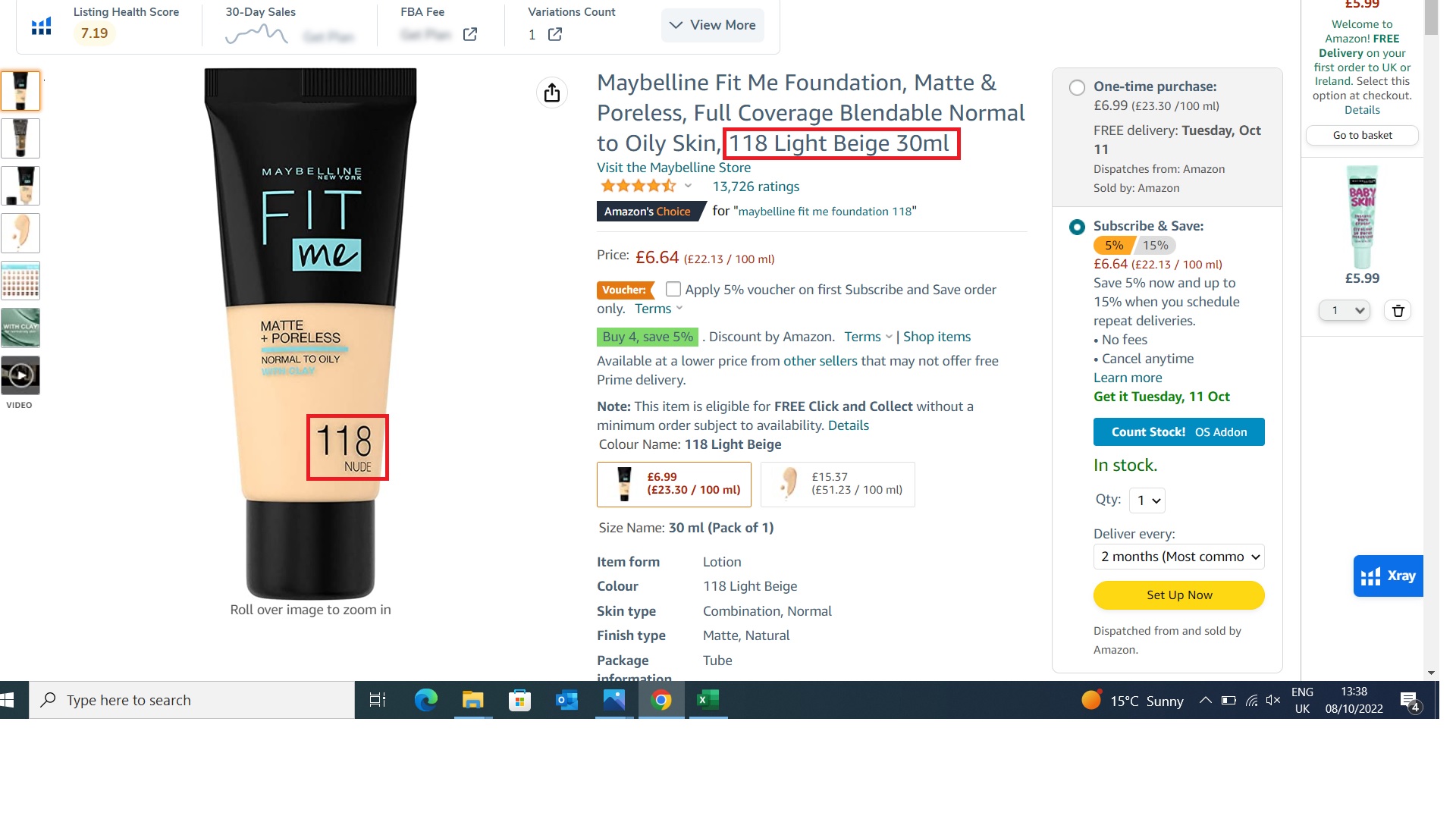1456x819 pixels.
Task: Click the trash icon to remove basket item
Action: click(1398, 310)
